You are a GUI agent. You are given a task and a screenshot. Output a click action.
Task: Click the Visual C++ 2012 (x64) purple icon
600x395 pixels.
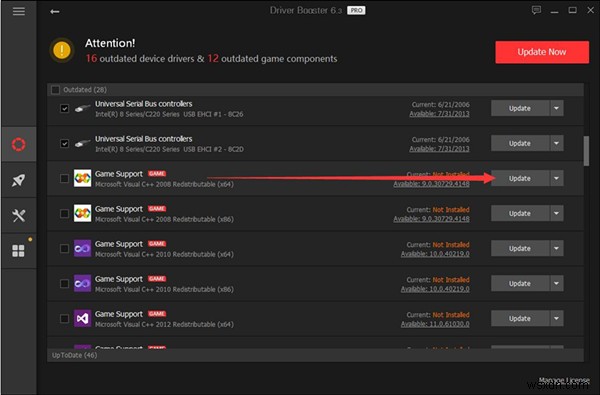(x=82, y=318)
